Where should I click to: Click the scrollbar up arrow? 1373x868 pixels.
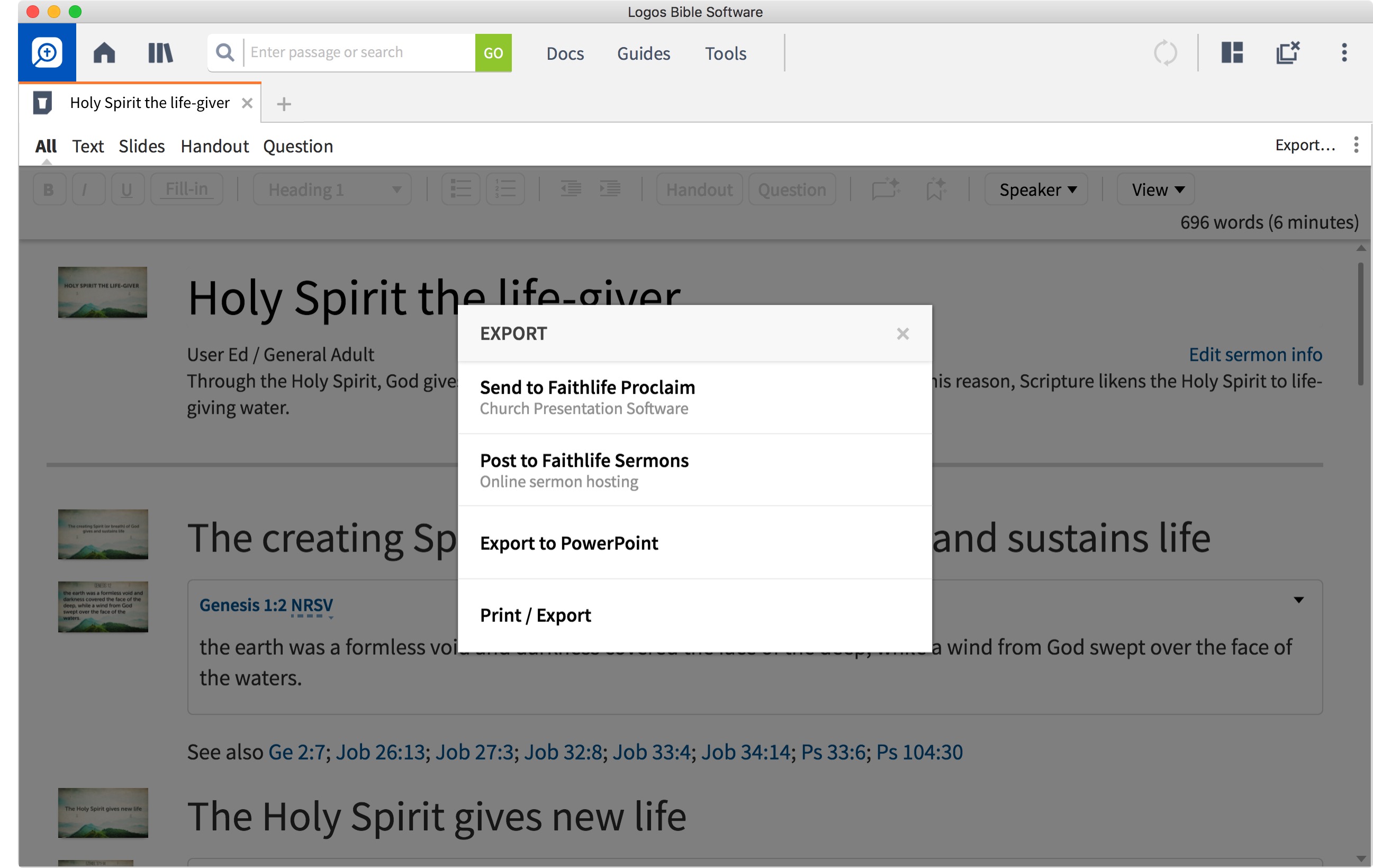pos(1360,248)
